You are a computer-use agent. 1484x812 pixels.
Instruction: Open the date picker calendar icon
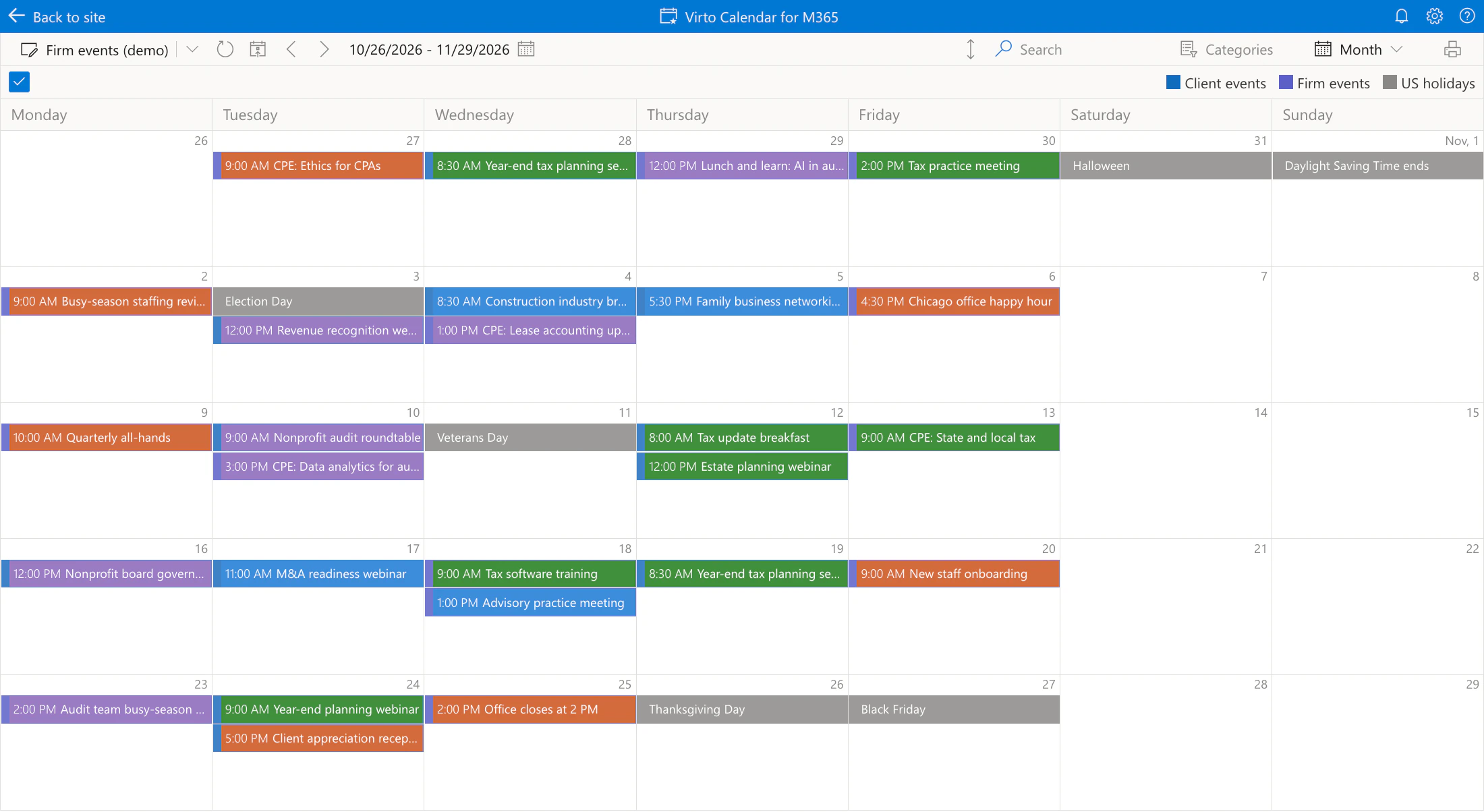(x=526, y=49)
